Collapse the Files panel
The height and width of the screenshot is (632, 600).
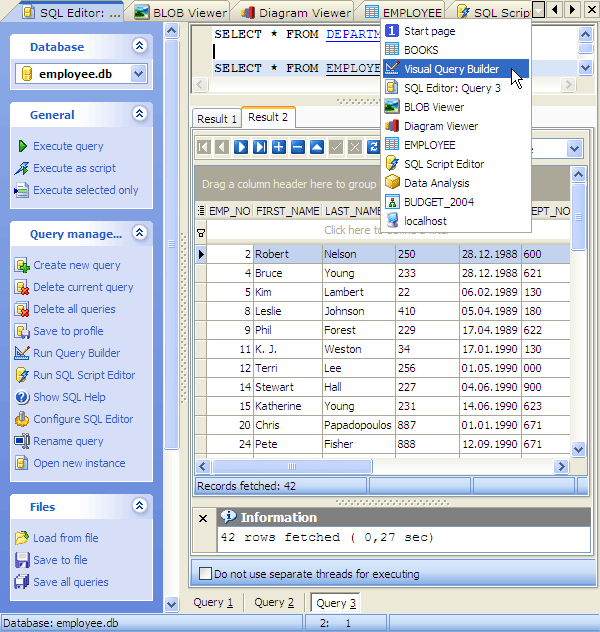[x=139, y=505]
